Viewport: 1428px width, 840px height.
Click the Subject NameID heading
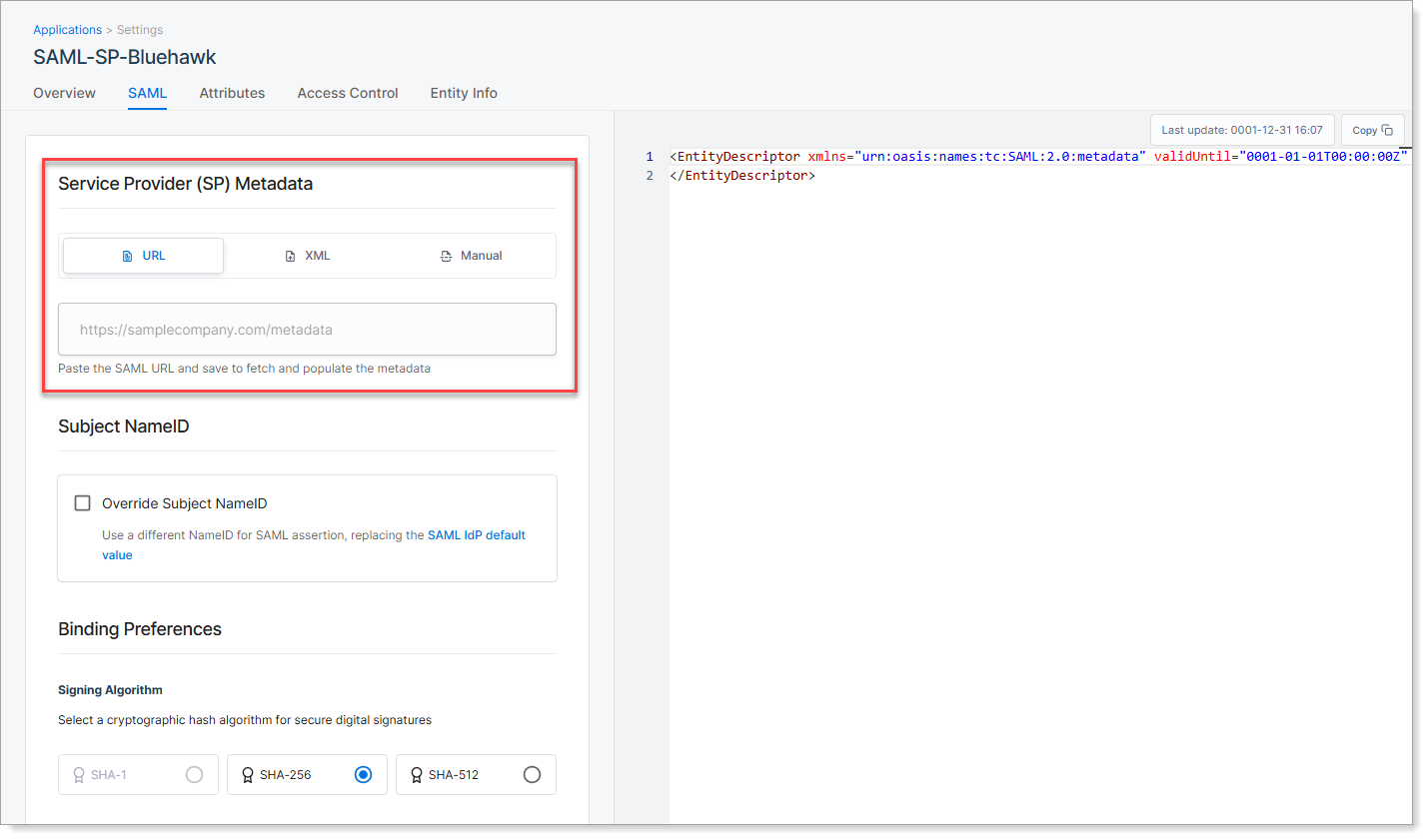(x=124, y=426)
